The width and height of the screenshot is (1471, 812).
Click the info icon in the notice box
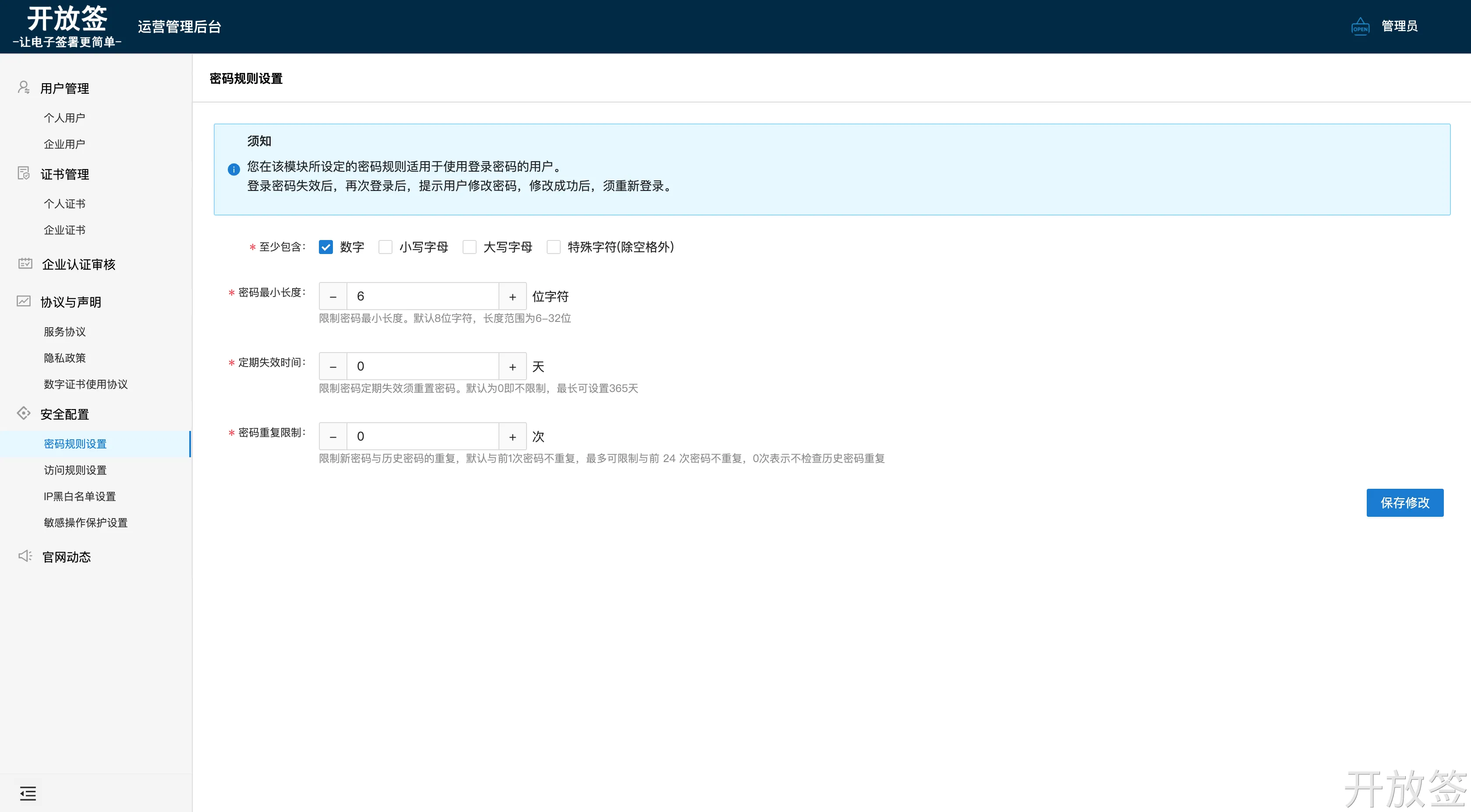[233, 169]
